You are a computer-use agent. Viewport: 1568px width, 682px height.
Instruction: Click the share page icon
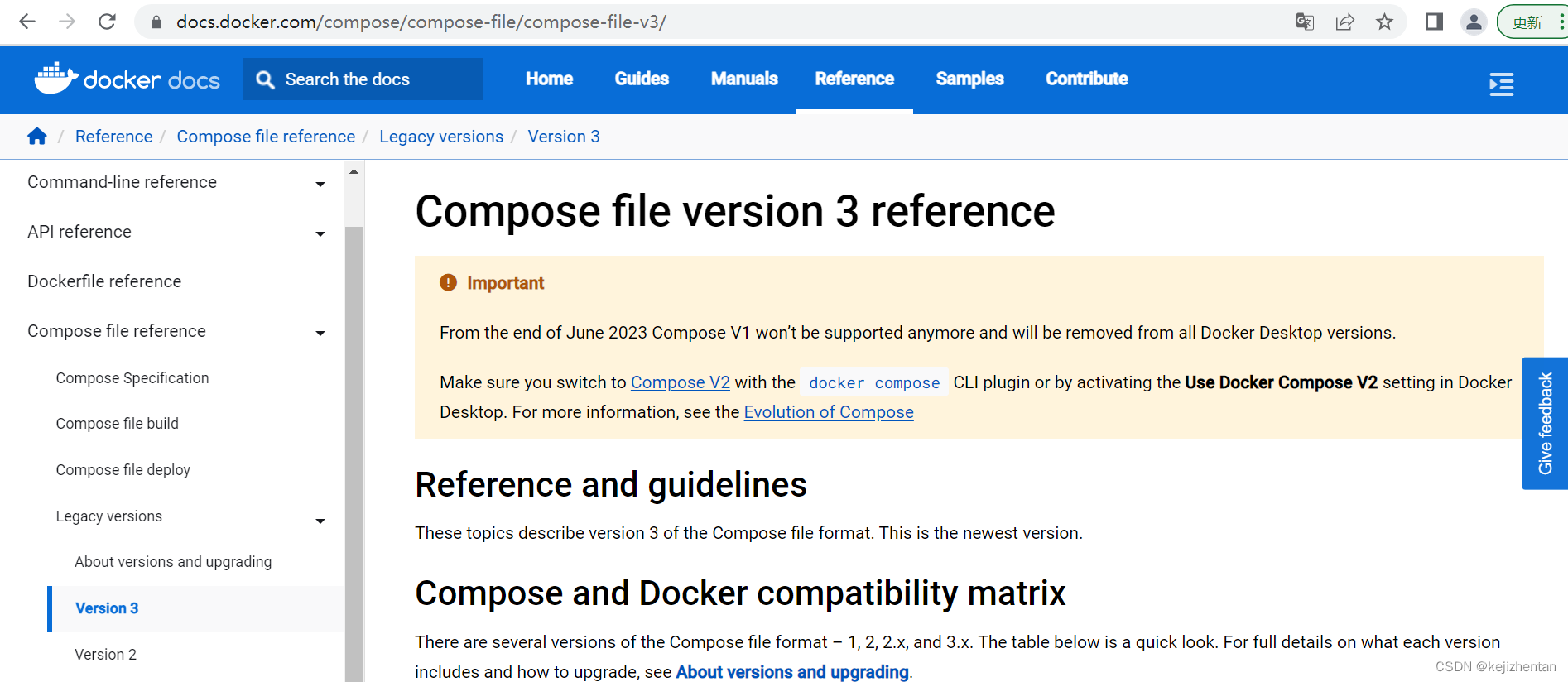coord(1344,22)
